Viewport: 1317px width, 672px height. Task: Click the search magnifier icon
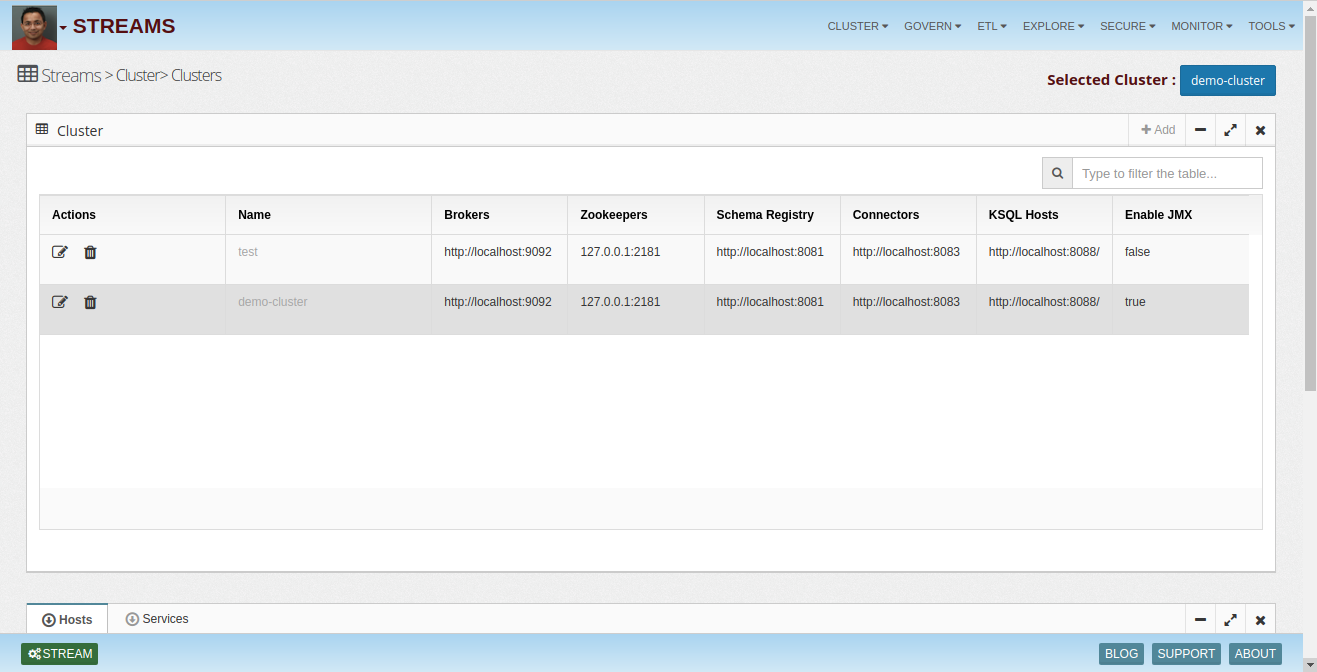point(1057,173)
